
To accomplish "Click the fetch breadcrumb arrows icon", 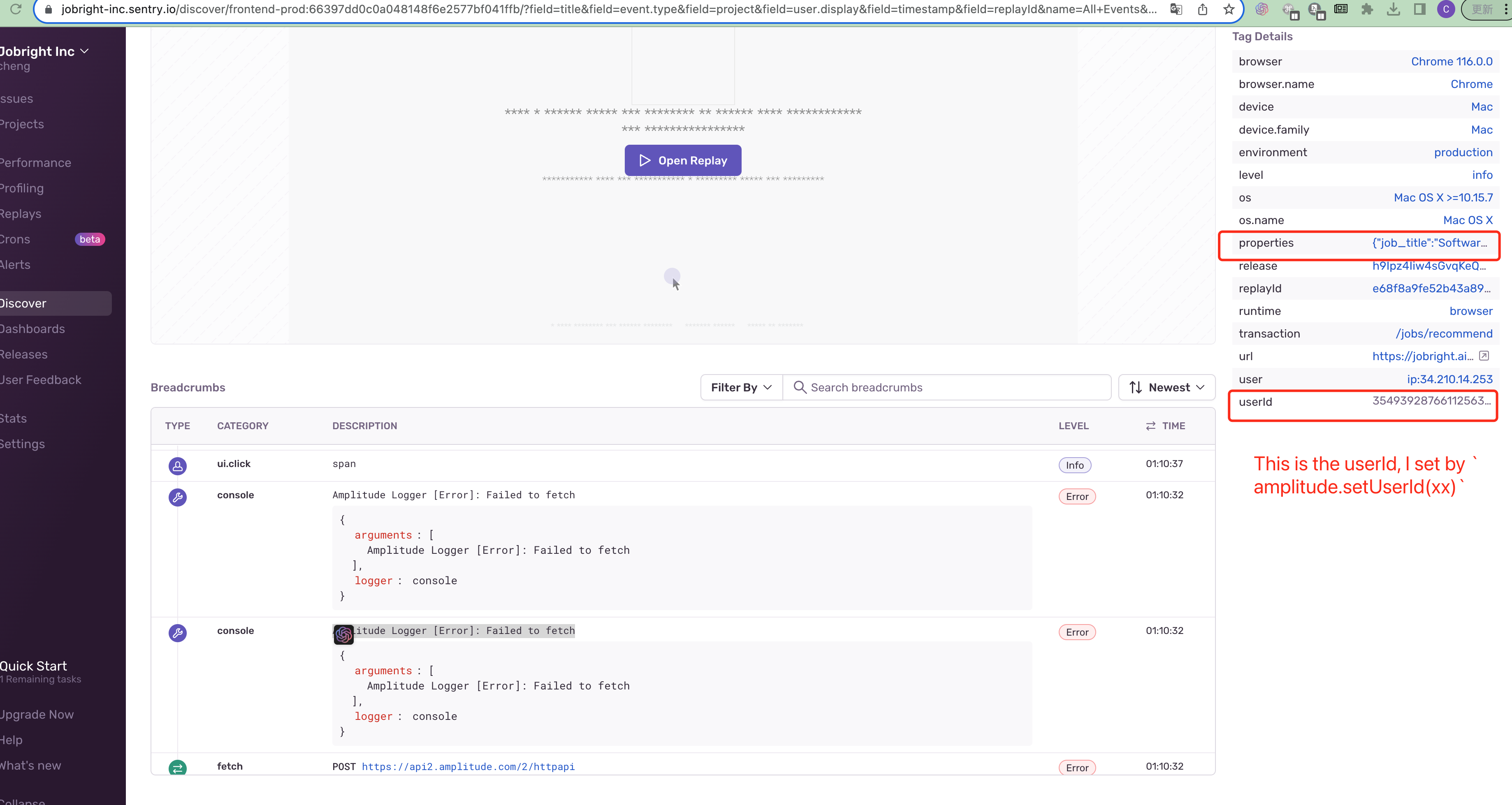I will click(x=177, y=768).
